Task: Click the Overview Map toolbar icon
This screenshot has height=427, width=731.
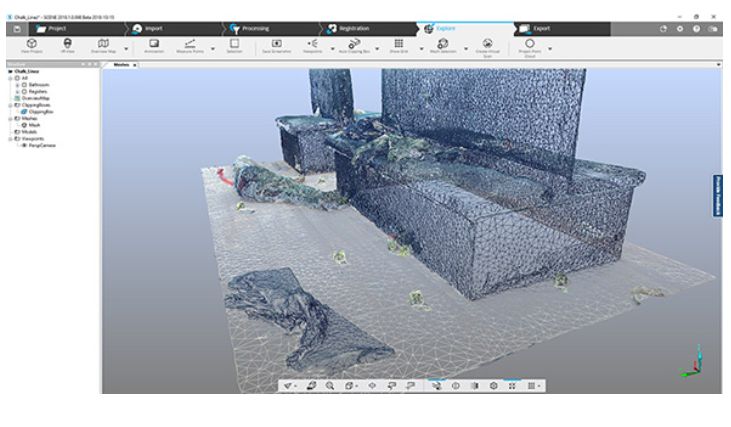Action: (103, 43)
